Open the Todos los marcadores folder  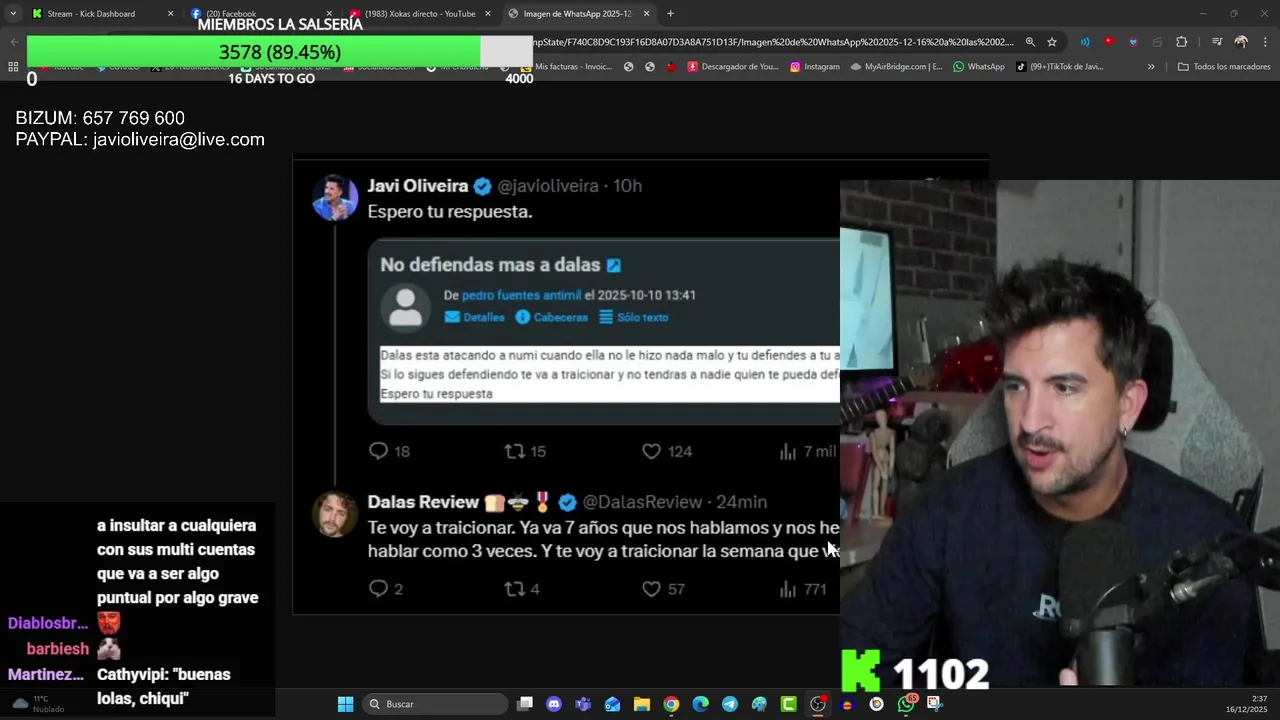coord(1224,67)
